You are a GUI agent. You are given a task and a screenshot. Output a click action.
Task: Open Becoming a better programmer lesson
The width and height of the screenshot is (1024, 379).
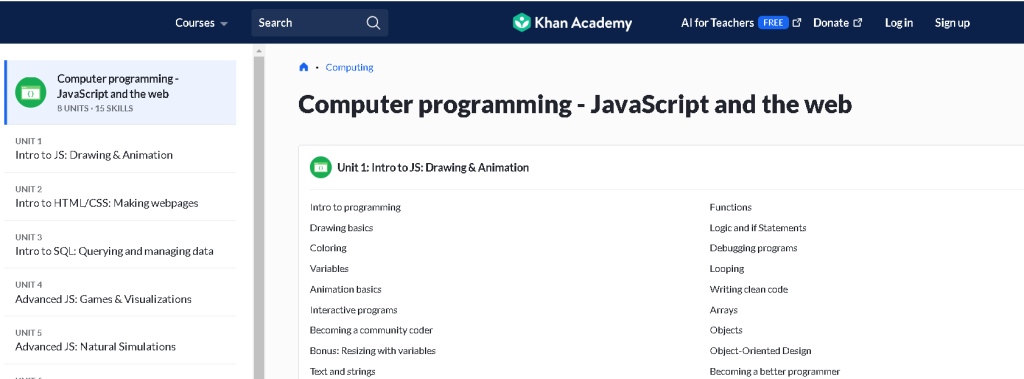point(775,371)
